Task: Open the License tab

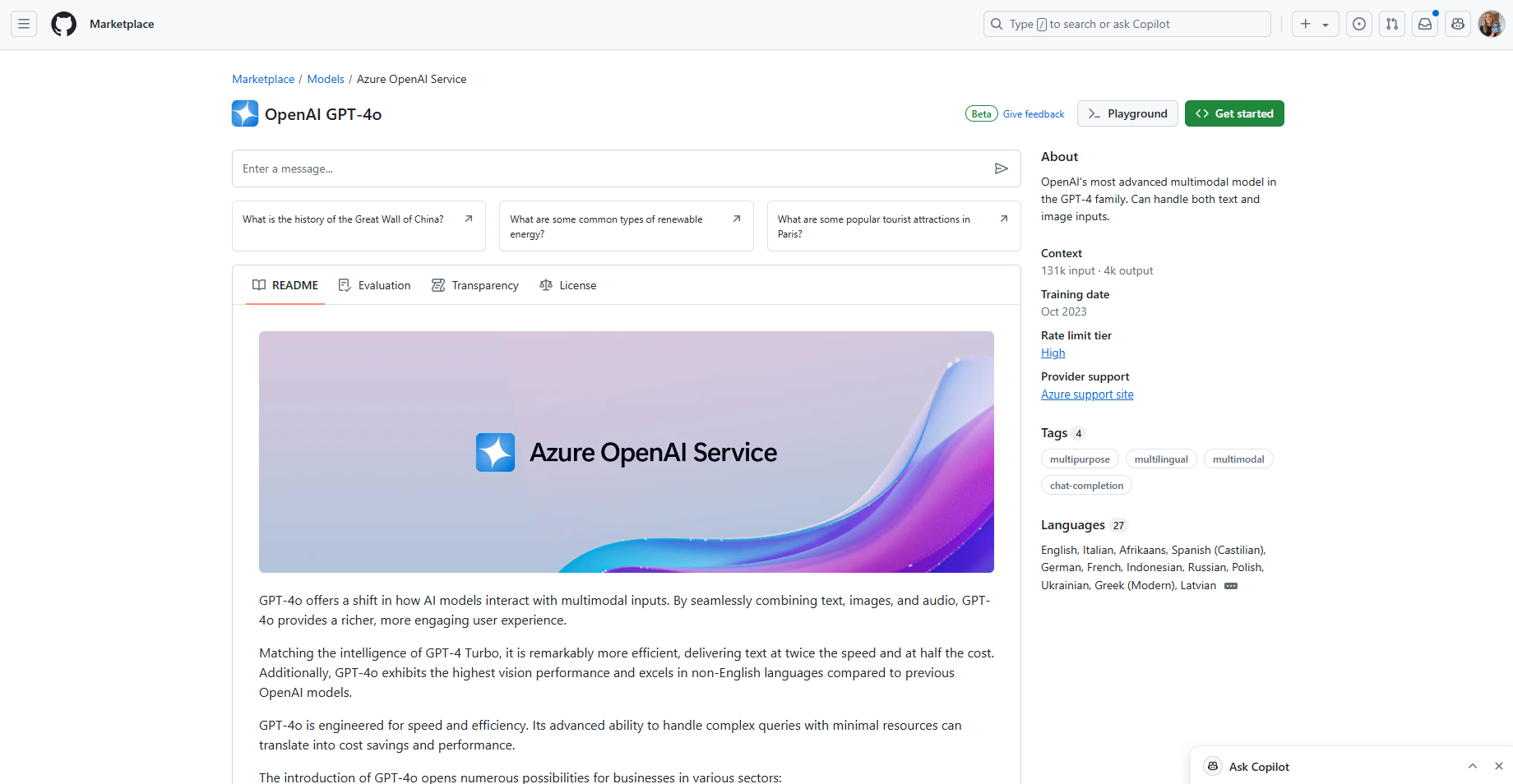Action: click(x=568, y=285)
